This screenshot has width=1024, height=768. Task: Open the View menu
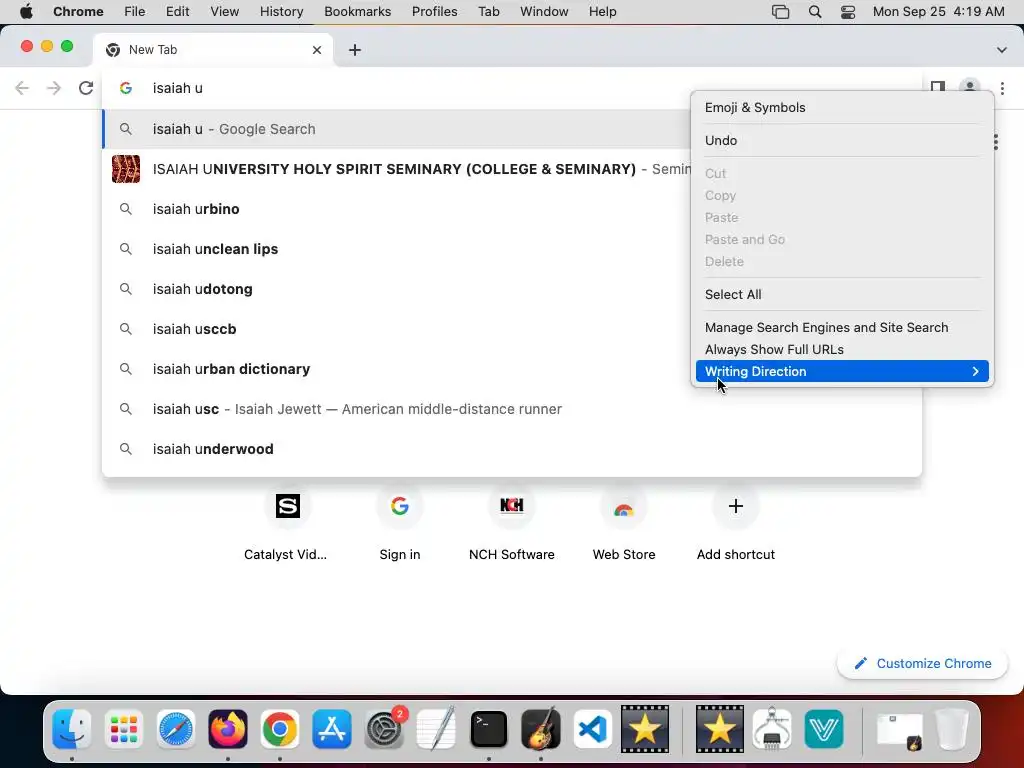225,12
